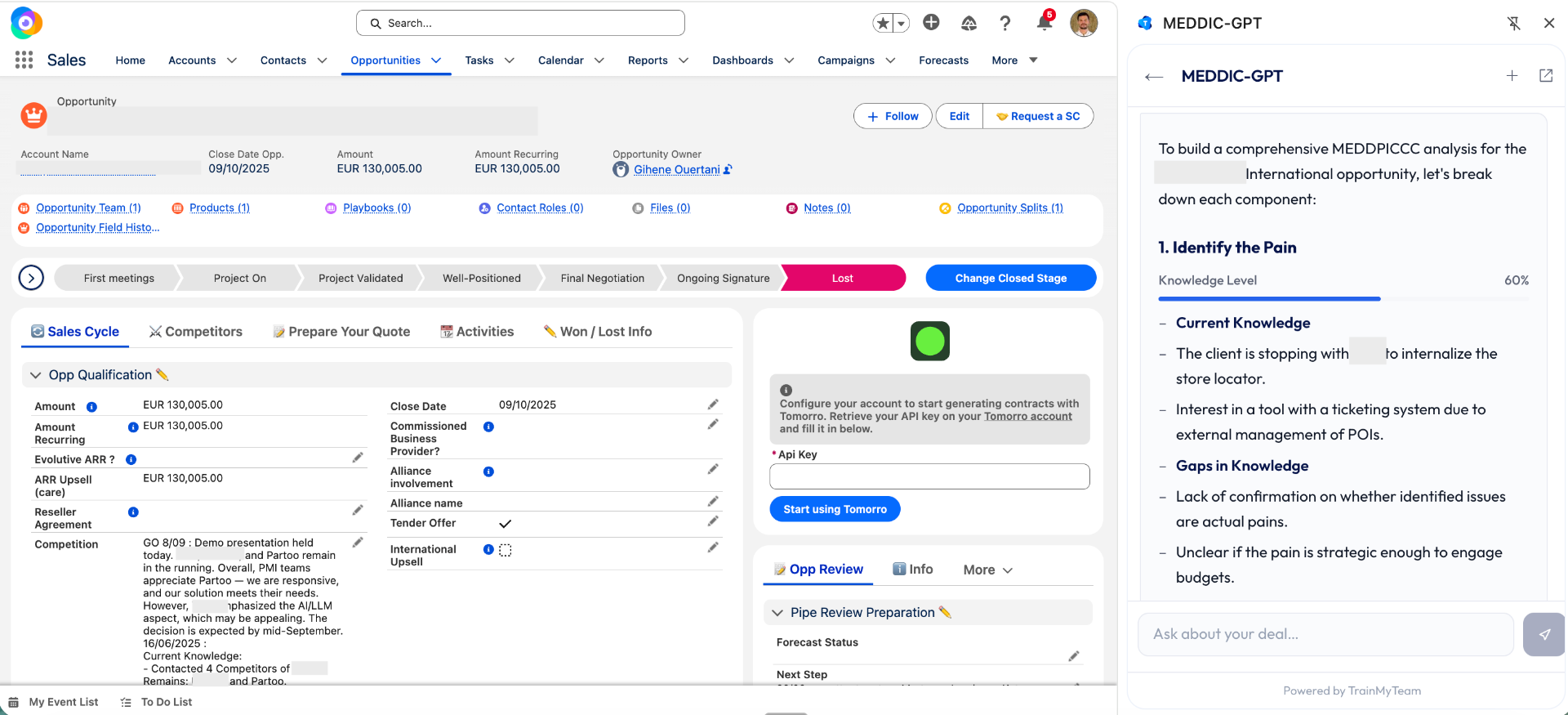1568x715 pixels.
Task: Open the Calendar dropdown chevron
Action: (x=599, y=60)
